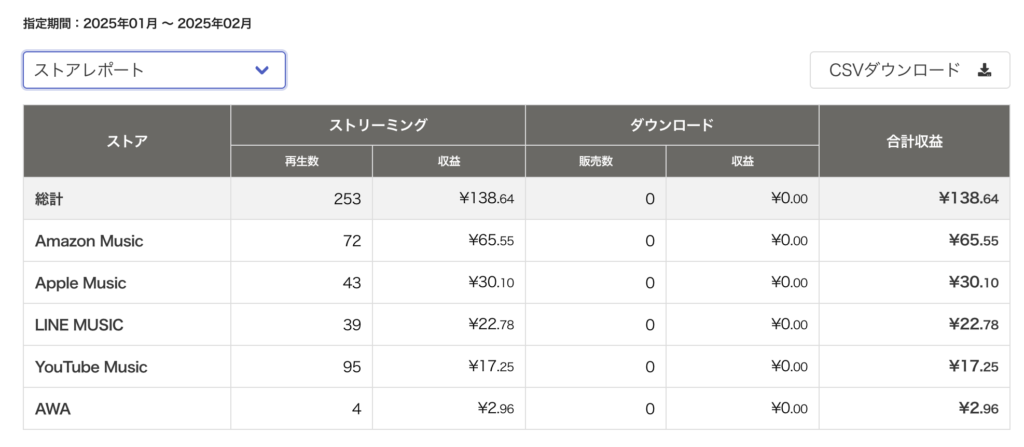Select the ストア column header

click(x=127, y=141)
